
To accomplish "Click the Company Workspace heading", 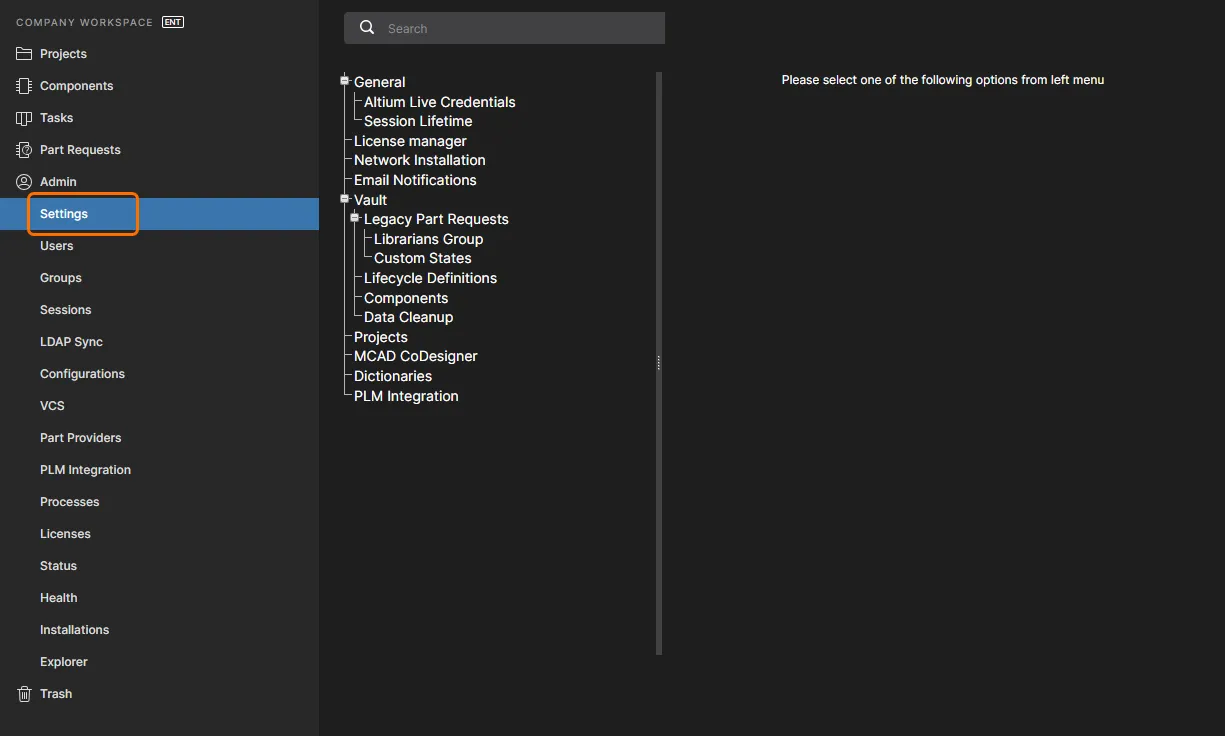I will tap(85, 22).
